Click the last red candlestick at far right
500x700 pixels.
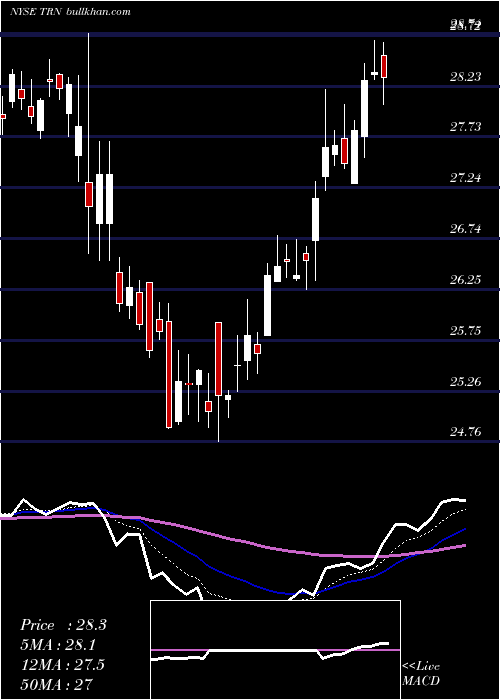[x=383, y=67]
